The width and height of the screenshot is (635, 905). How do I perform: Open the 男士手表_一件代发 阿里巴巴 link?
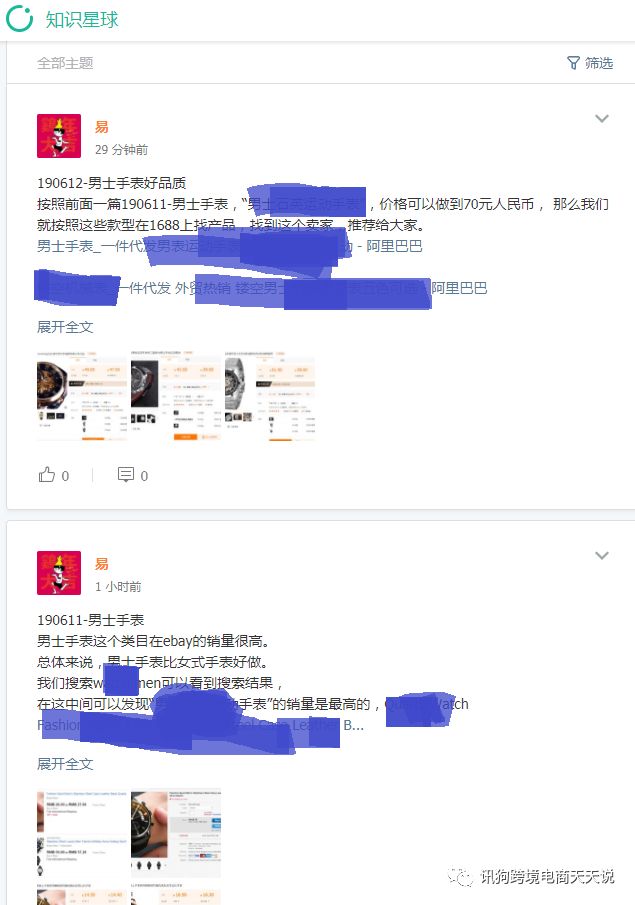pos(230,246)
